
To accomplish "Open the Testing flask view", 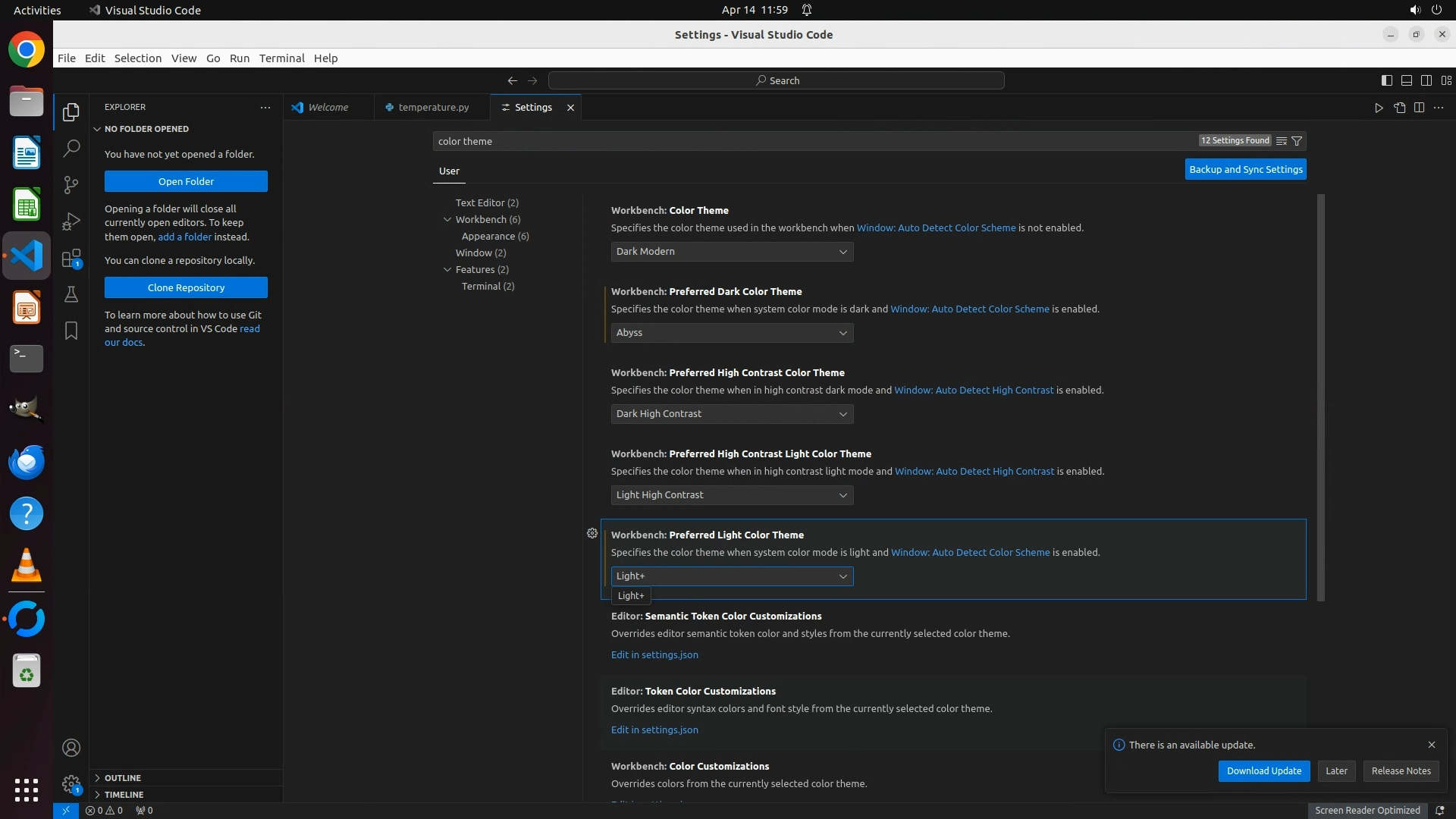I will (x=71, y=294).
